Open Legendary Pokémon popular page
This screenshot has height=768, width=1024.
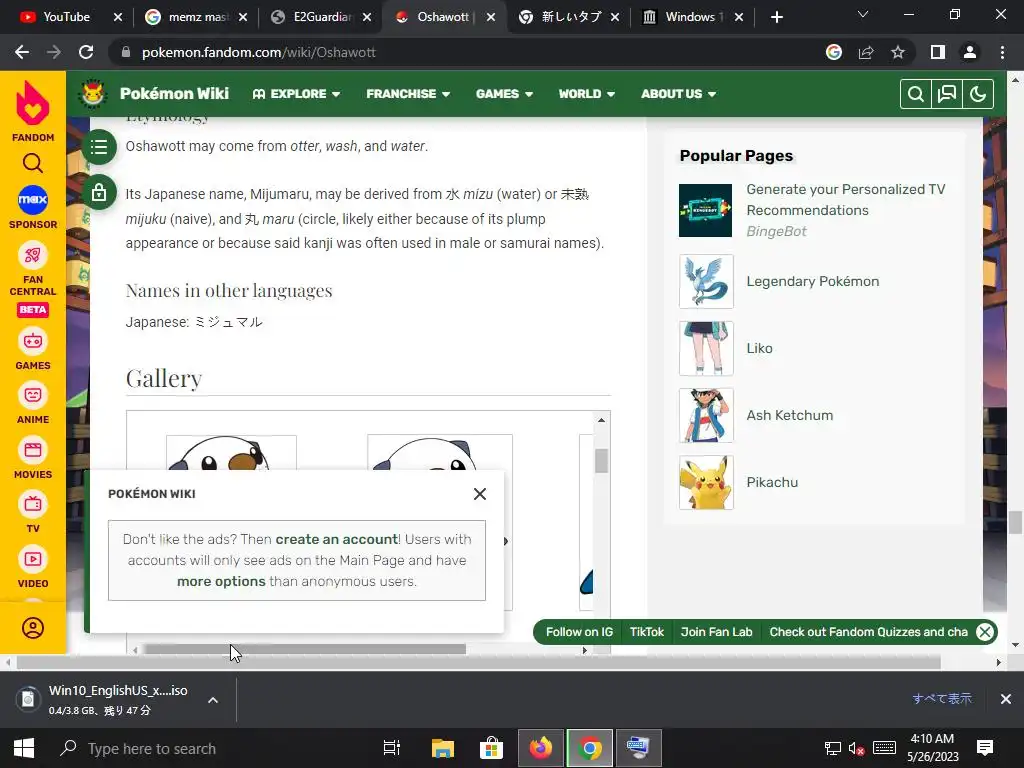812,281
